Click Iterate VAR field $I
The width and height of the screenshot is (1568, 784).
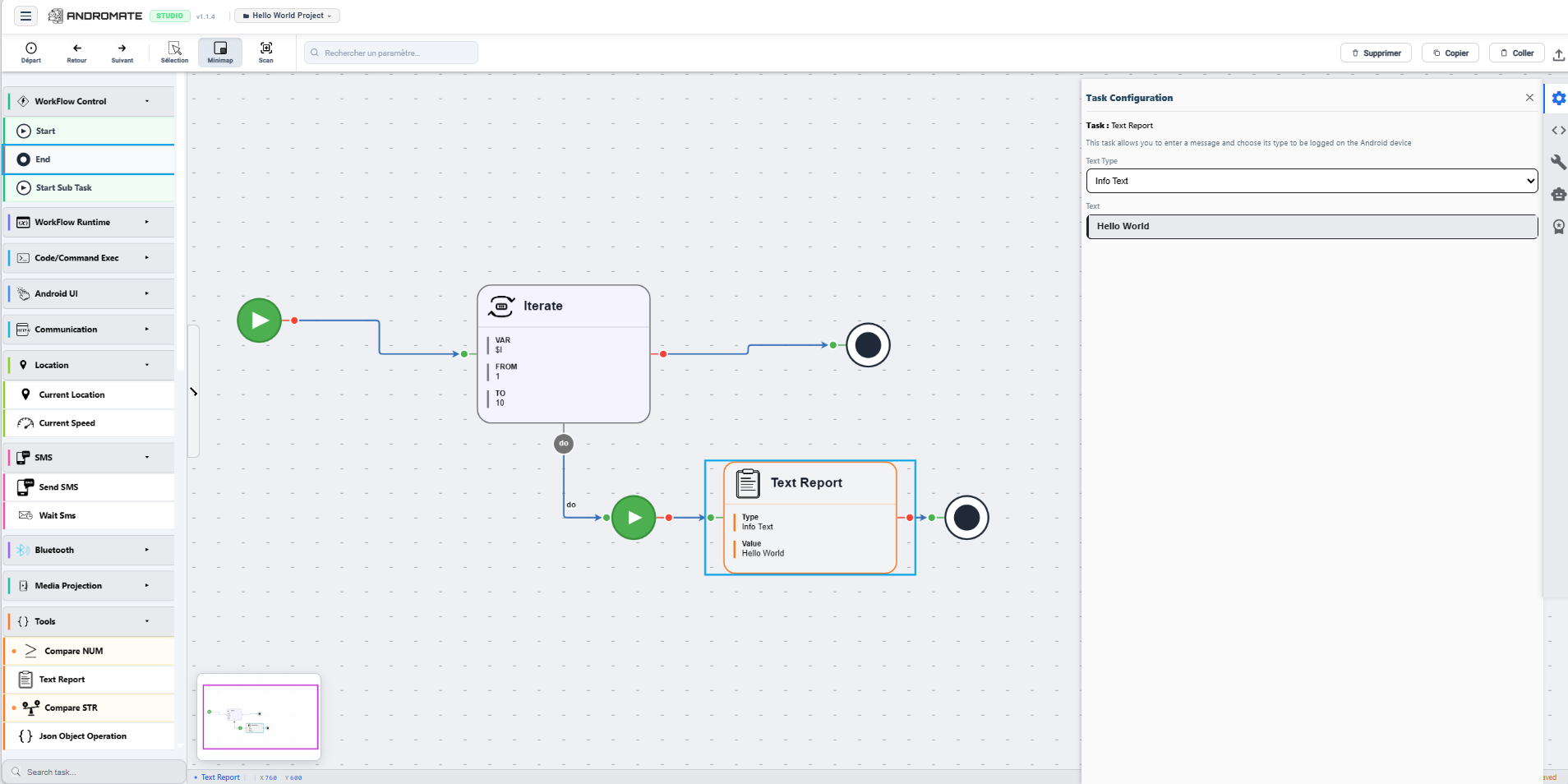click(x=499, y=350)
